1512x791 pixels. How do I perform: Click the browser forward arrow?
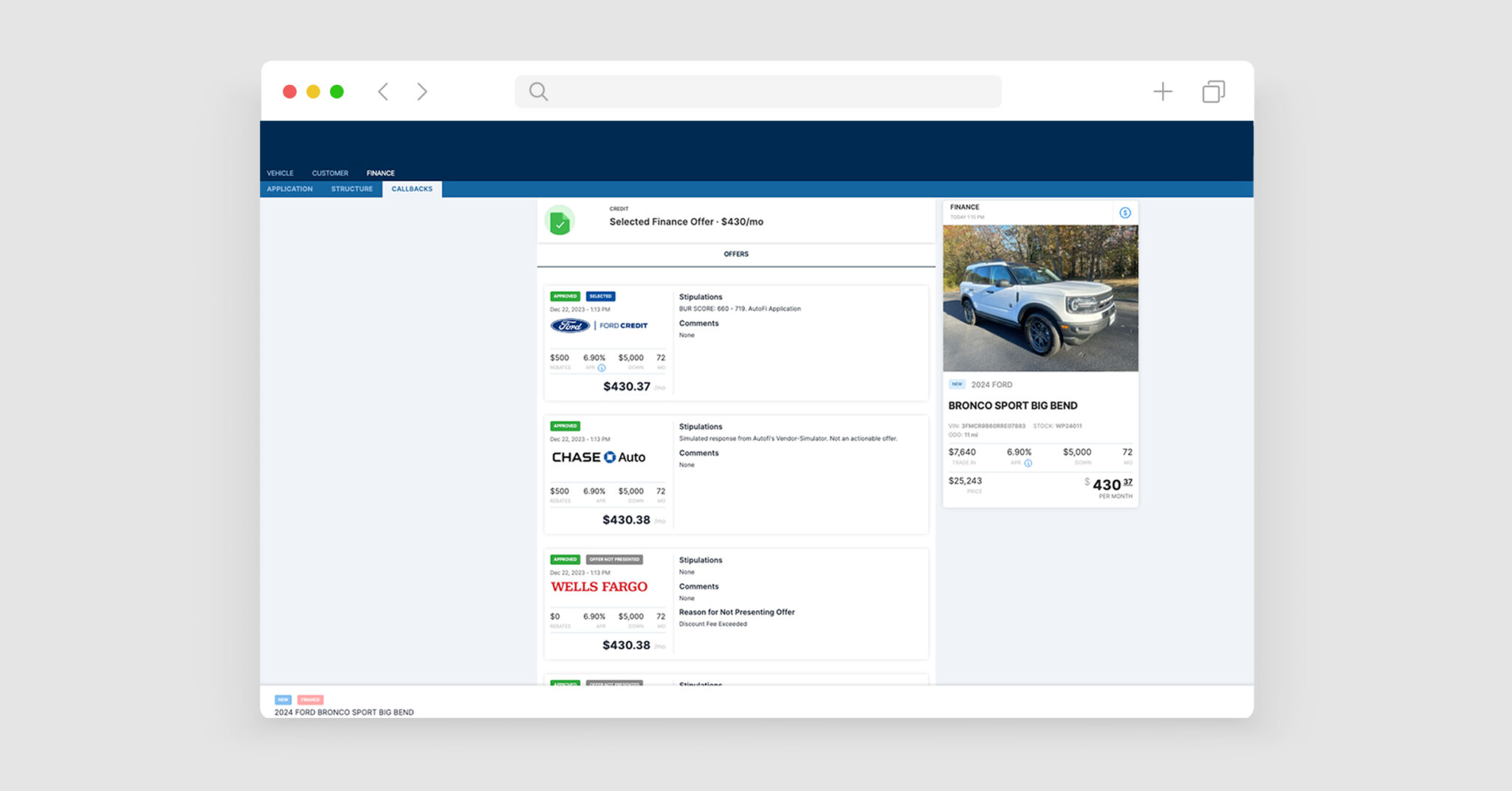(x=422, y=92)
